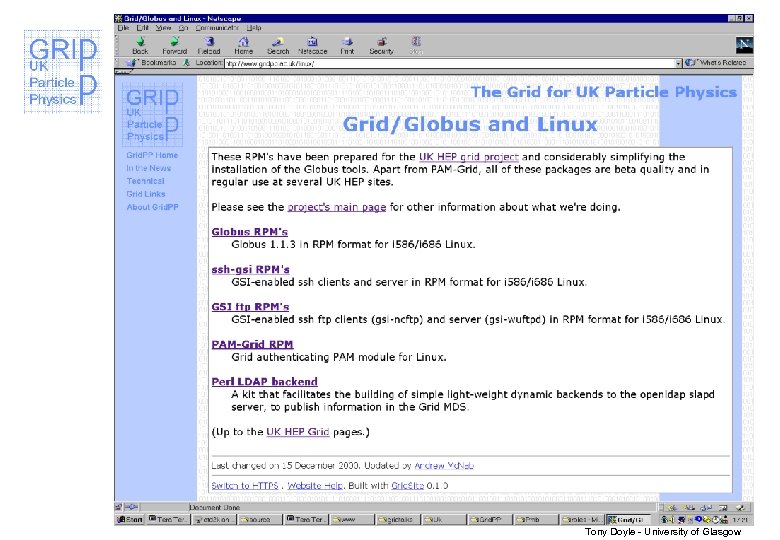Follow the GridSite link
Image resolution: width=780 pixels, height=540 pixels.
[407, 485]
